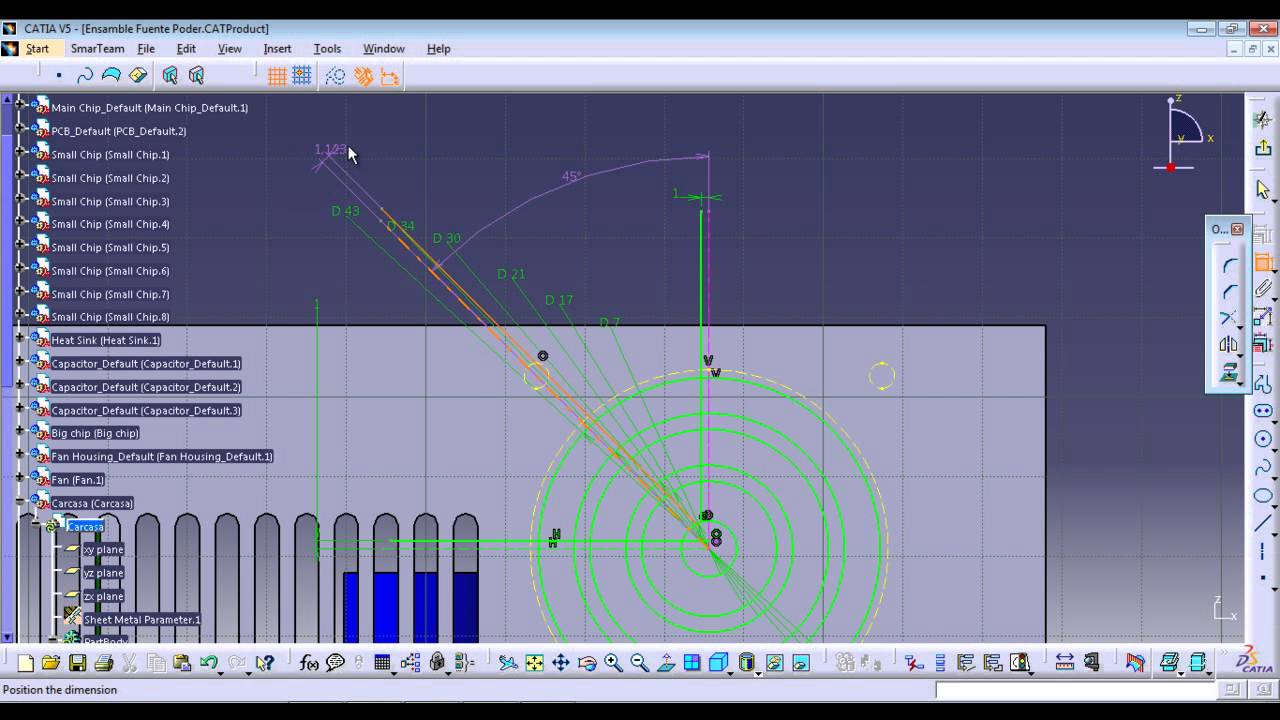
Task: Click the Zoom In magnifier
Action: 613,662
